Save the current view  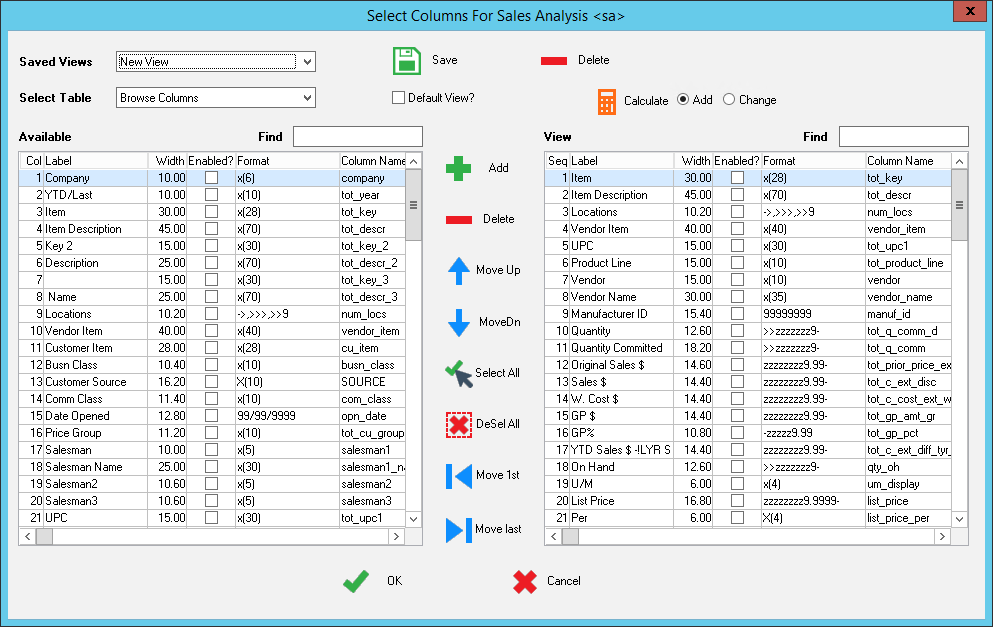[407, 60]
